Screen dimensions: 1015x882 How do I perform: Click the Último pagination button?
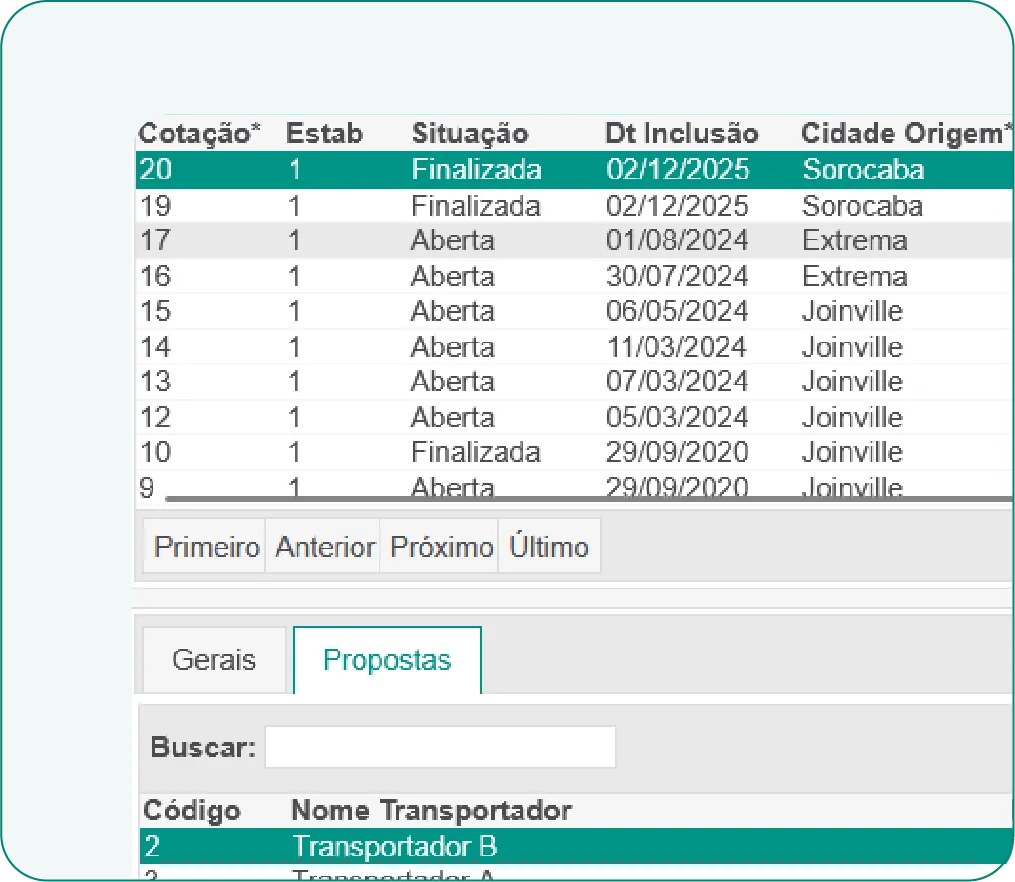pyautogui.click(x=548, y=546)
